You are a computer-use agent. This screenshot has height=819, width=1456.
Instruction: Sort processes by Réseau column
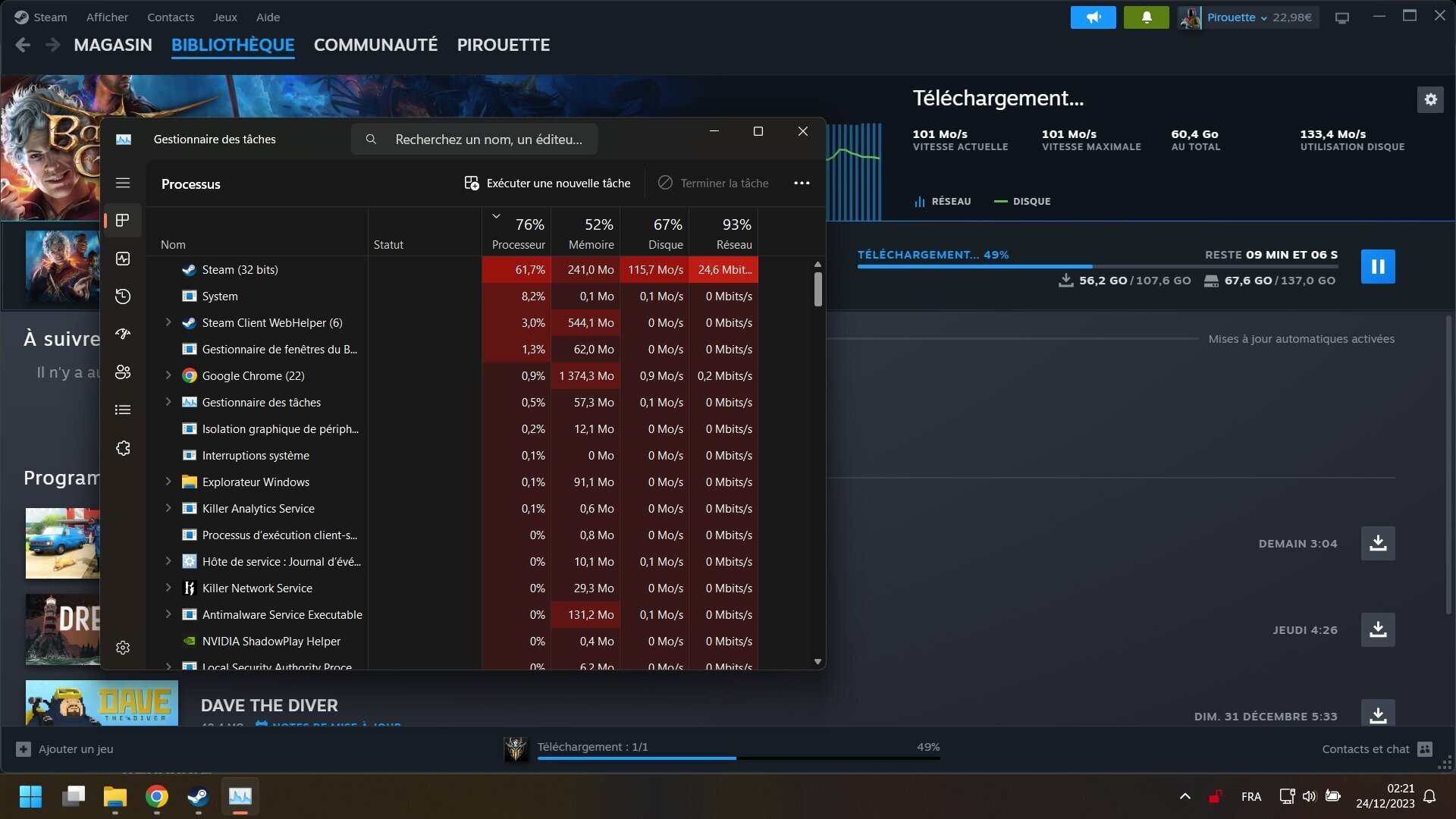point(723,232)
